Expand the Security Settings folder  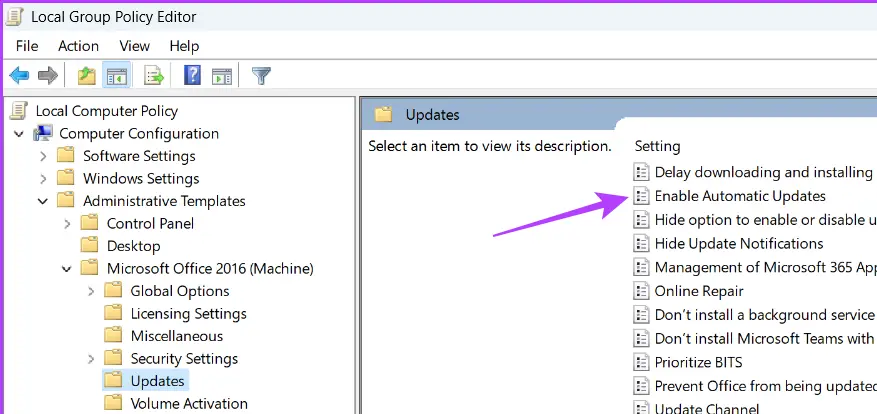tap(90, 359)
